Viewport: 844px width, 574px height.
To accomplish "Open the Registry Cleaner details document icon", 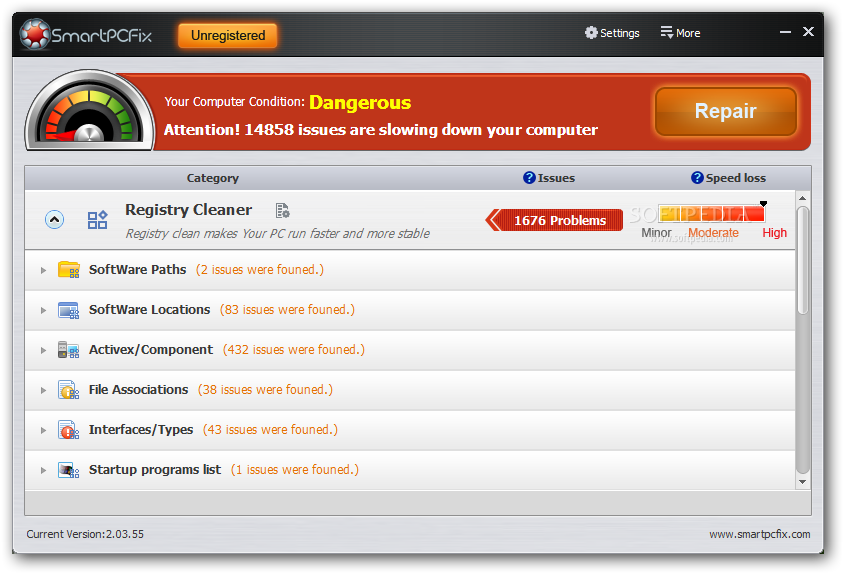I will [283, 211].
